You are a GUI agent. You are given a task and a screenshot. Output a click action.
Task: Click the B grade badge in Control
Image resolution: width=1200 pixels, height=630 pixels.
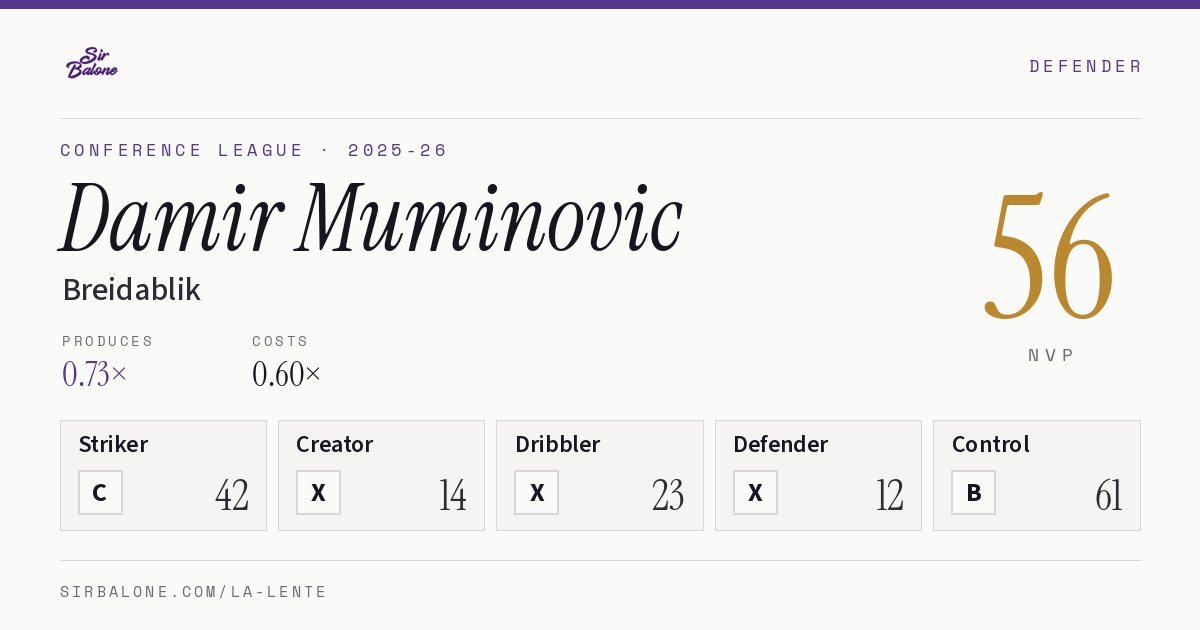coord(973,493)
